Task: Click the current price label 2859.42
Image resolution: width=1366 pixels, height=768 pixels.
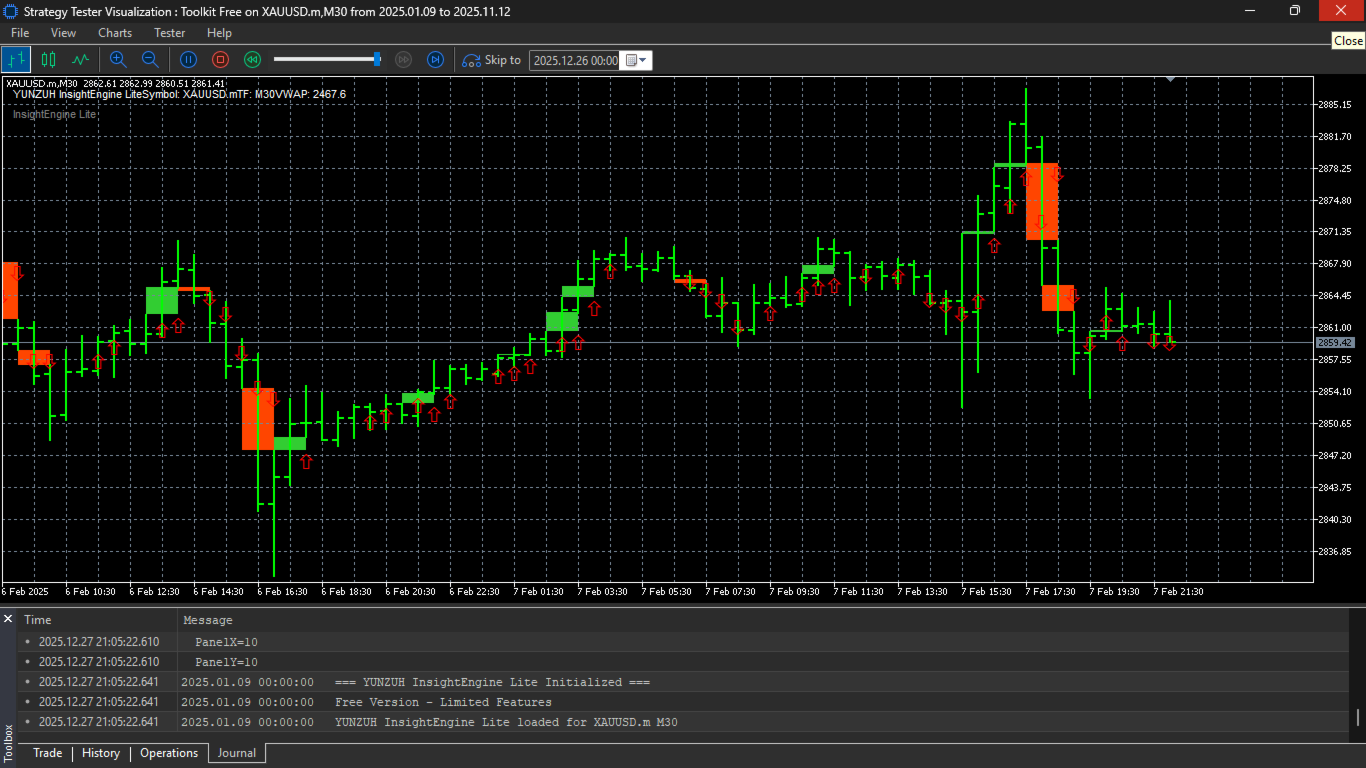Action: tap(1334, 343)
